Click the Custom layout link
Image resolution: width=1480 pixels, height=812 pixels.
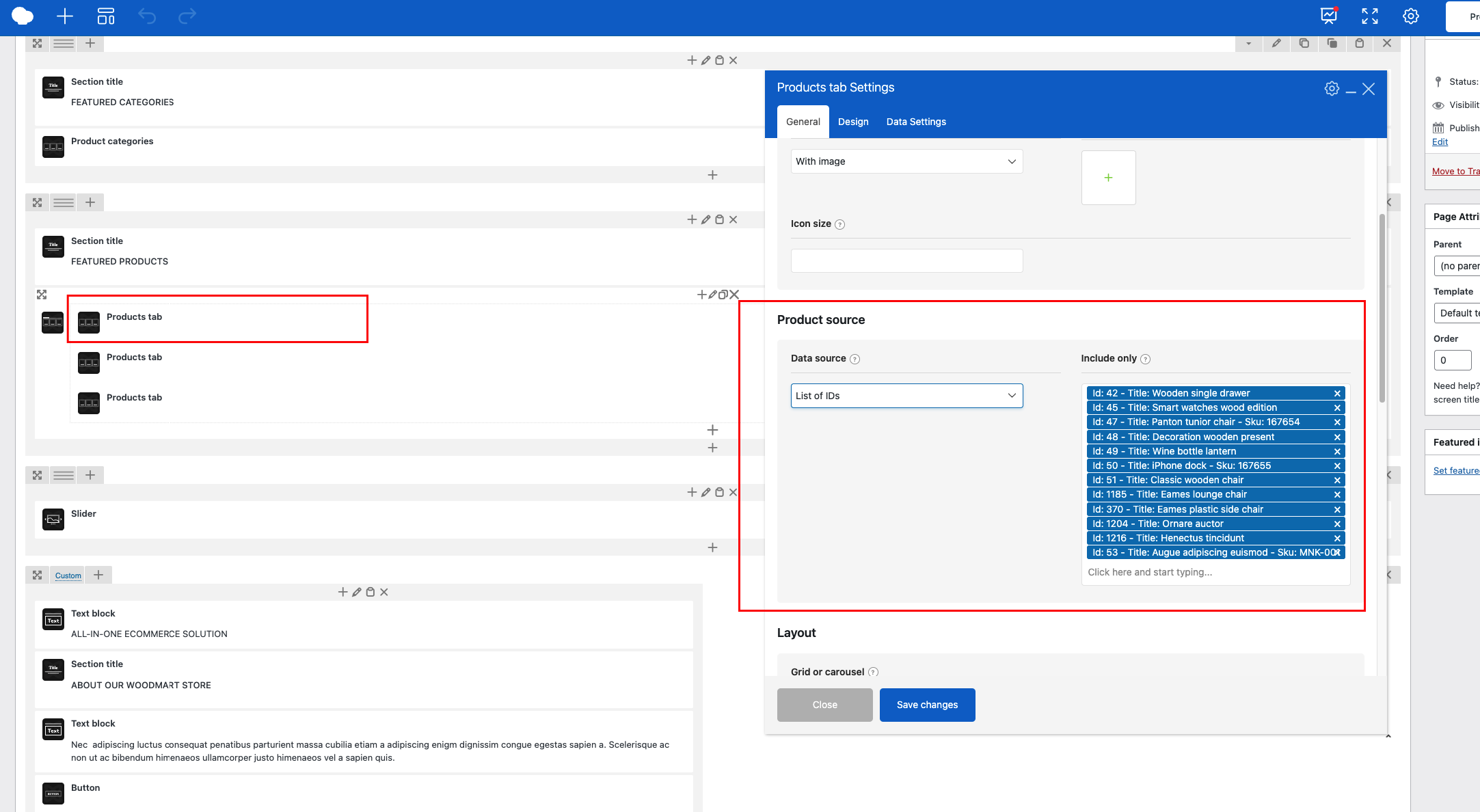(x=68, y=576)
